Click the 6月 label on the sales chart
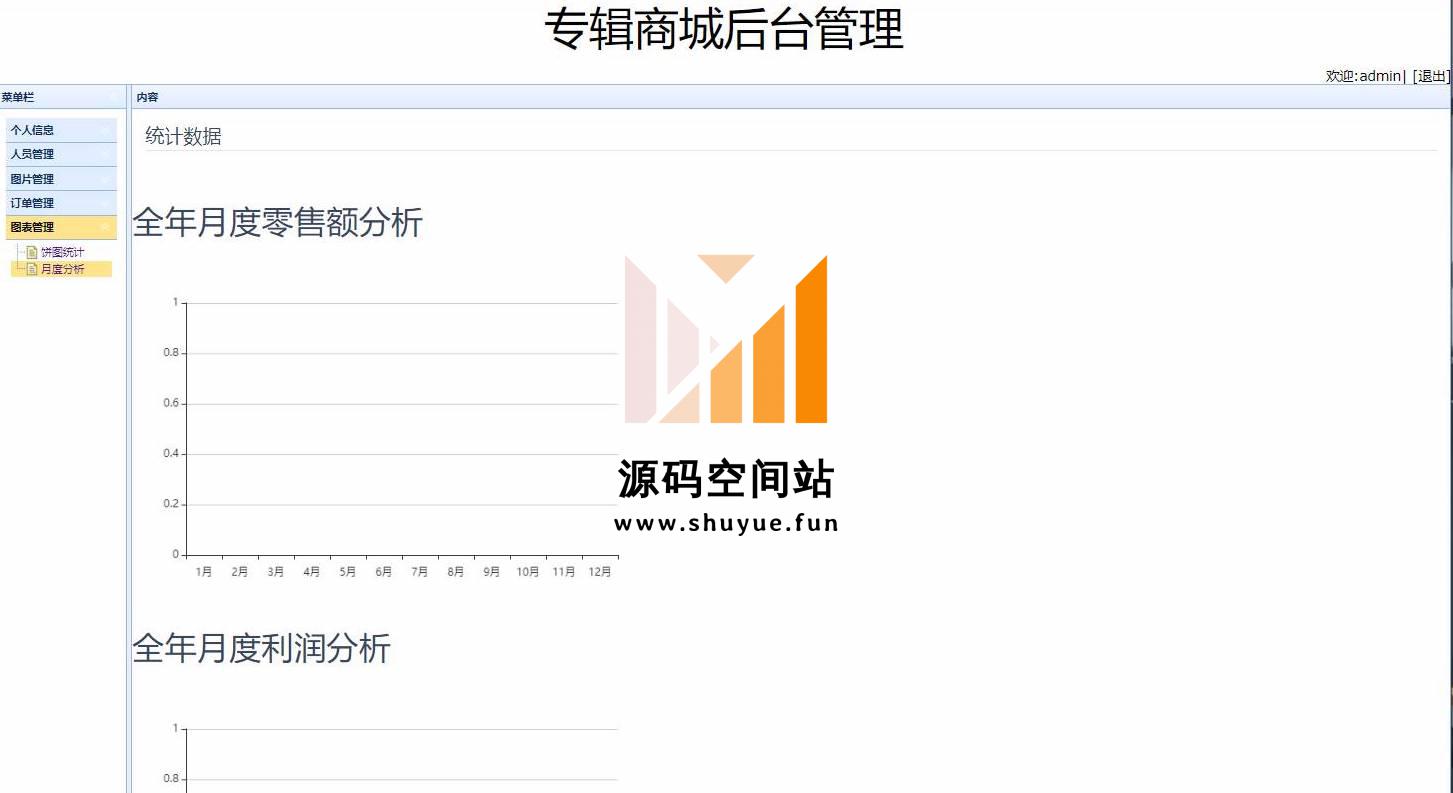 (x=384, y=572)
